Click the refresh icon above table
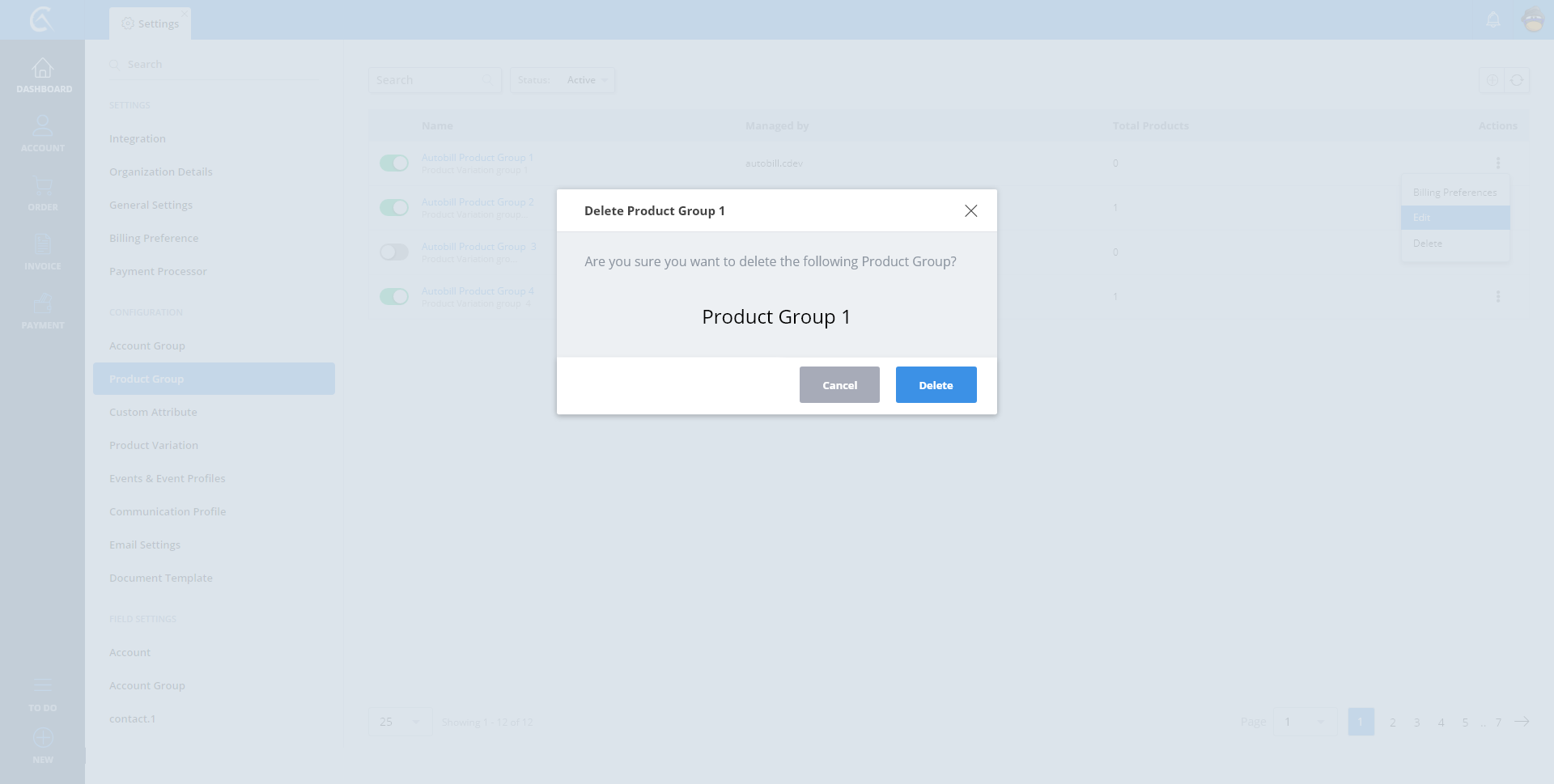The height and width of the screenshot is (784, 1554). point(1517,80)
